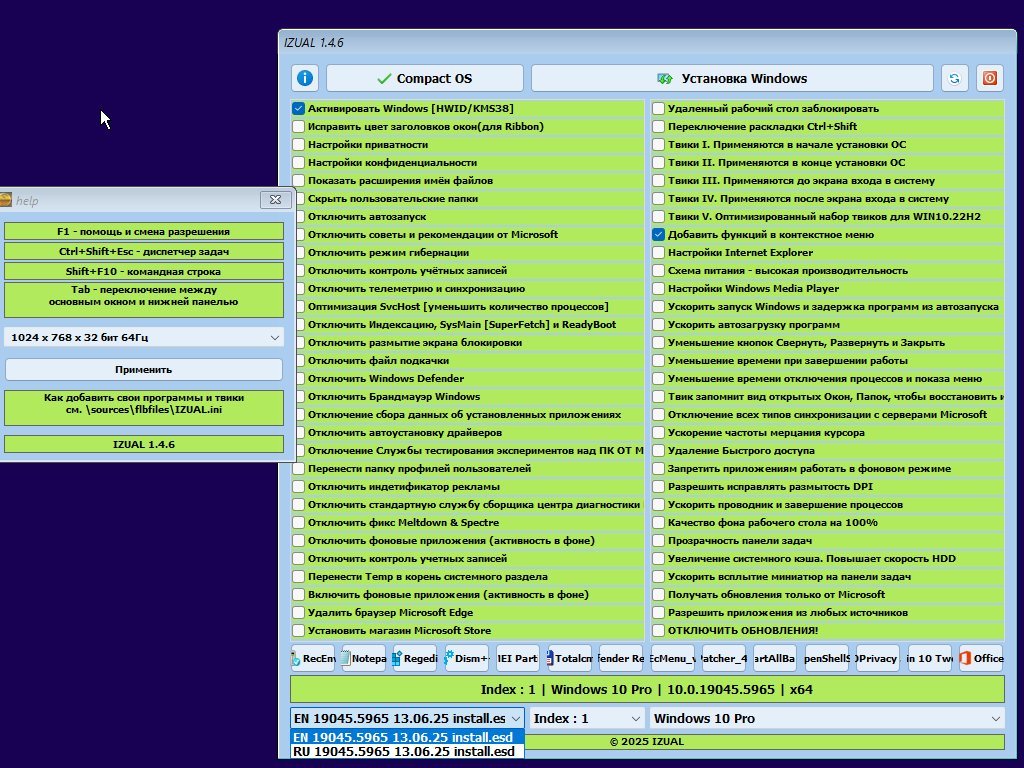
Task: Check Ускорение частоты мерцания курсора
Action: click(x=658, y=432)
